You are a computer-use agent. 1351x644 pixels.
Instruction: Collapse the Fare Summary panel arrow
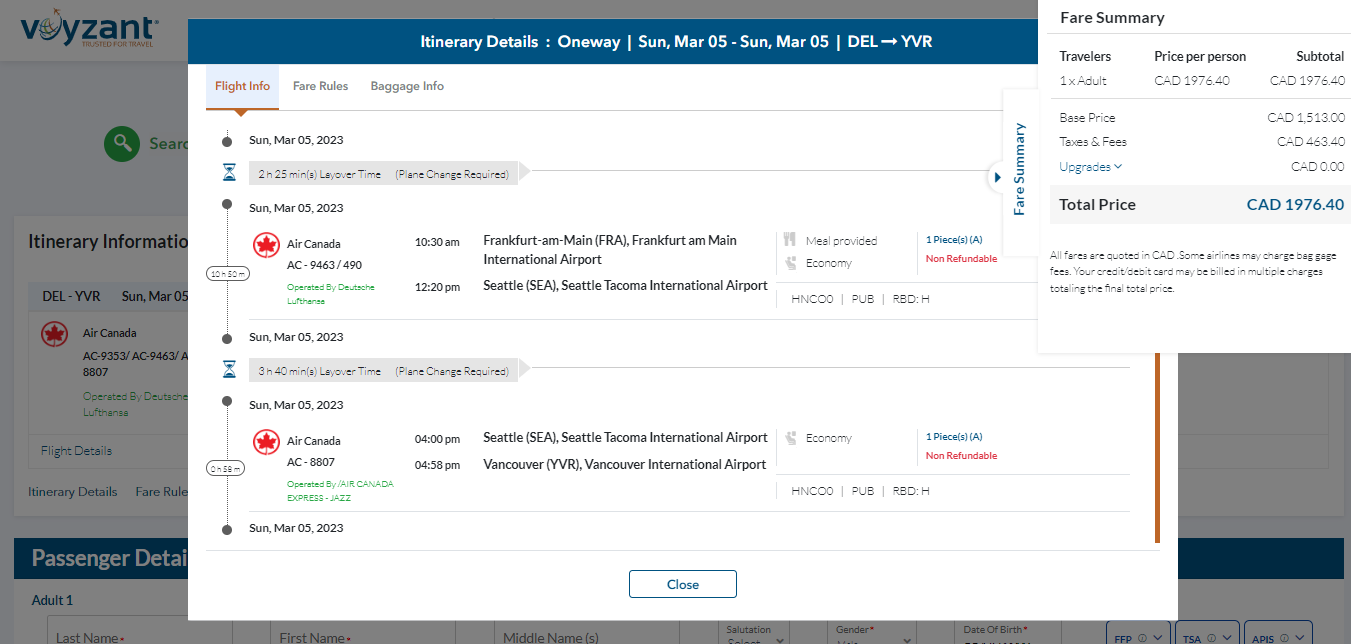pyautogui.click(x=997, y=178)
